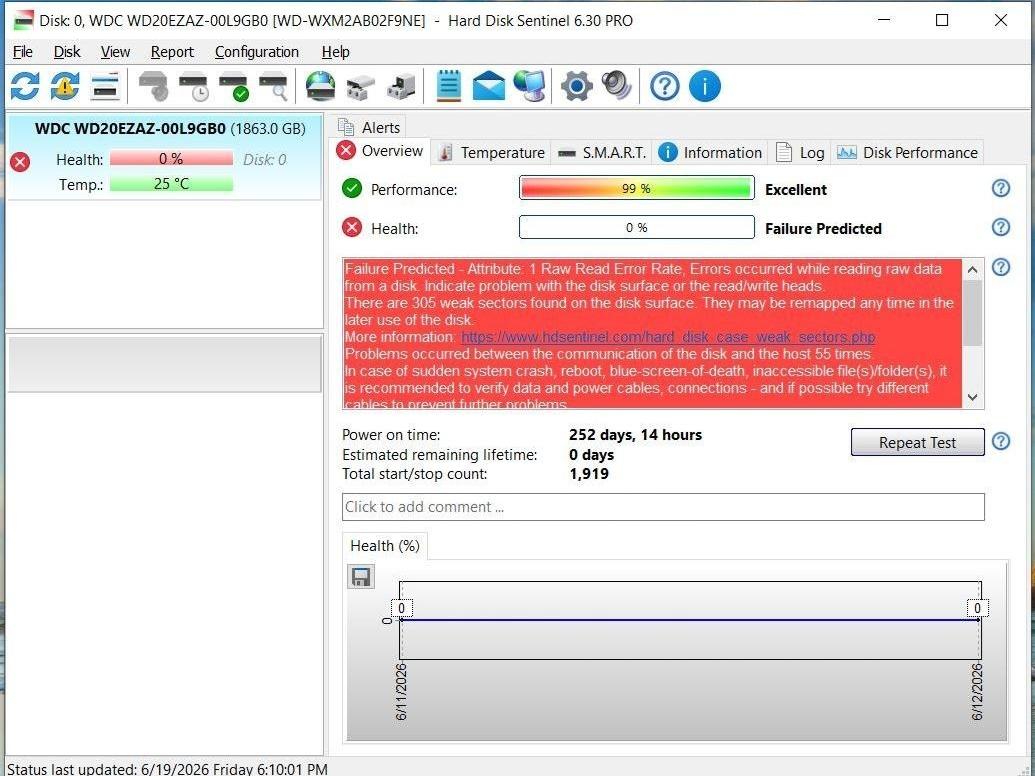Click the red X health icon in disk list
The image size is (1035, 776).
click(20, 162)
